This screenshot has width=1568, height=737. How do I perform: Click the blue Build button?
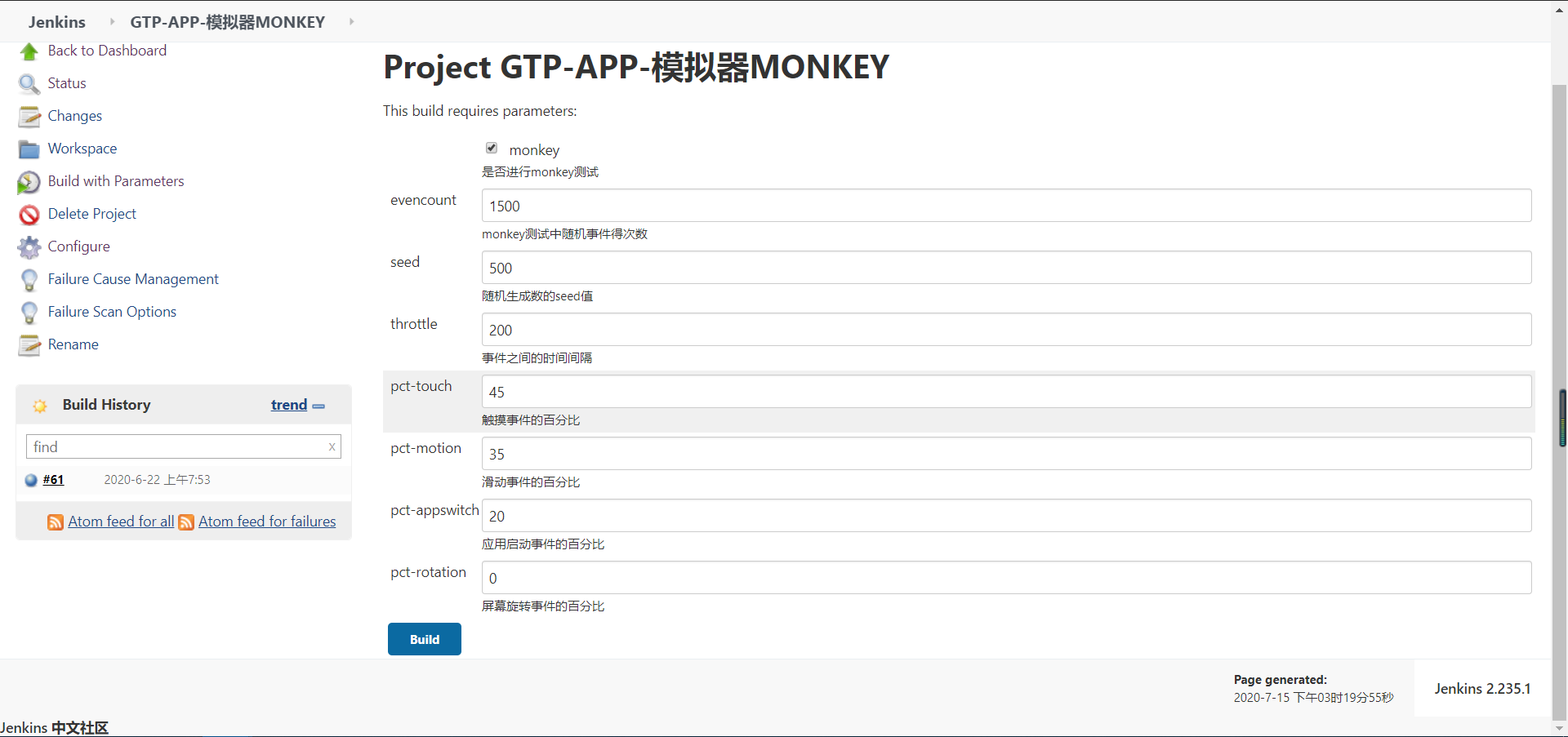(425, 639)
